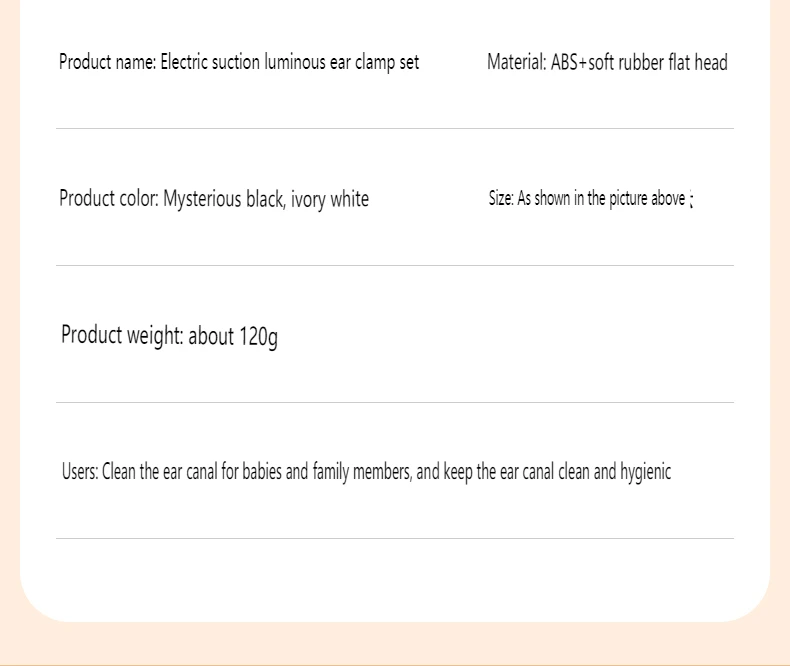Click the 'Material:' label

tap(516, 62)
